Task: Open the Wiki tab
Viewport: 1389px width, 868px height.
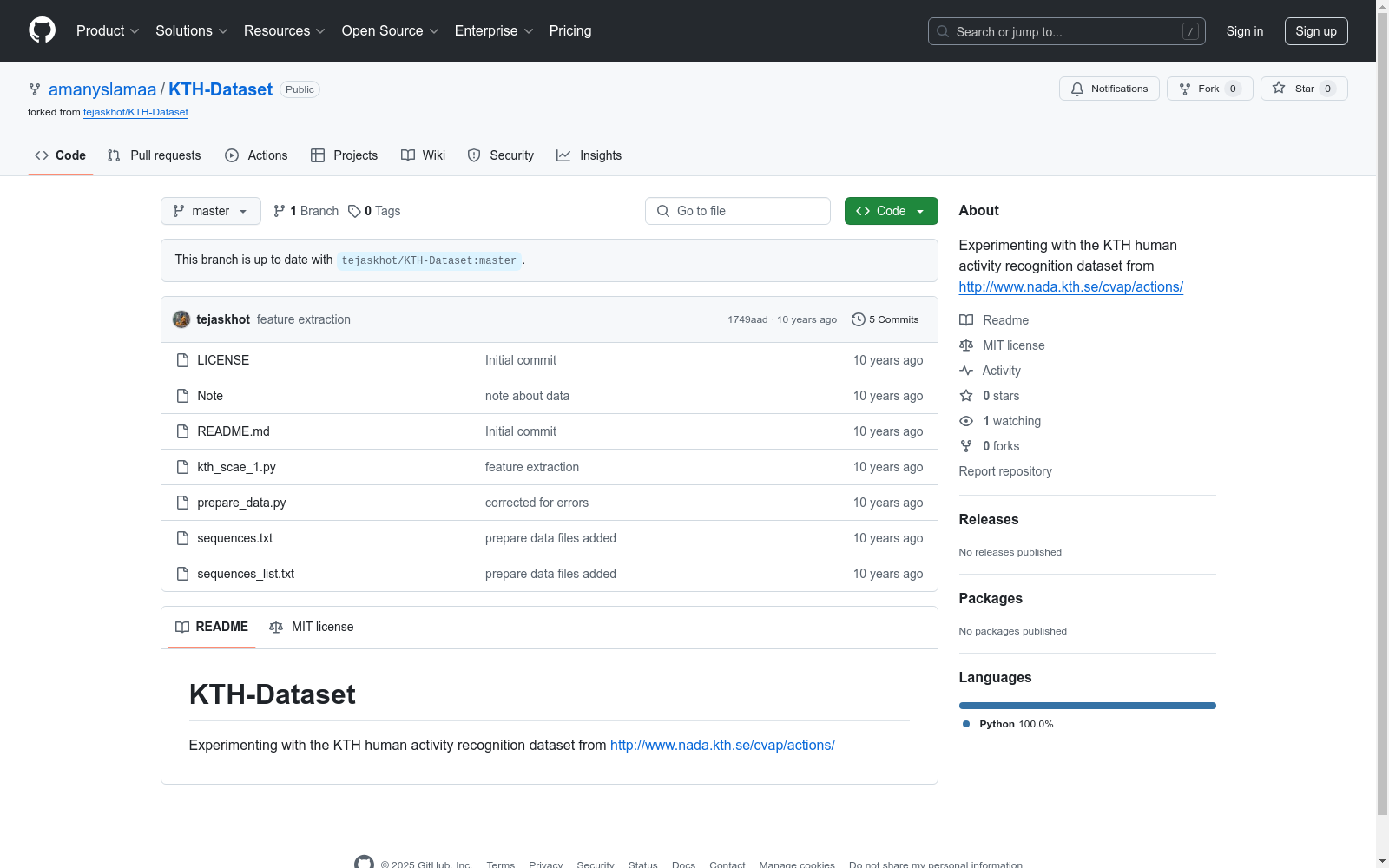Action: point(424,155)
